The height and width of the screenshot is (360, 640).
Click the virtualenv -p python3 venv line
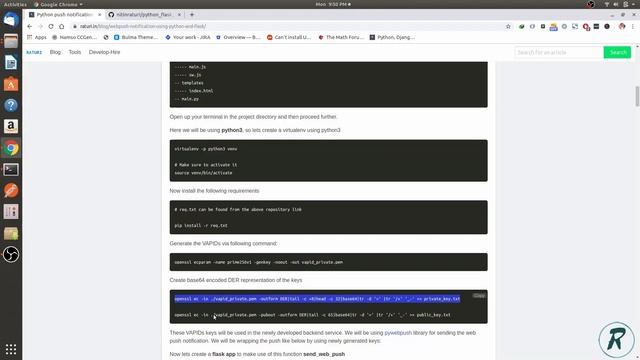(206, 149)
